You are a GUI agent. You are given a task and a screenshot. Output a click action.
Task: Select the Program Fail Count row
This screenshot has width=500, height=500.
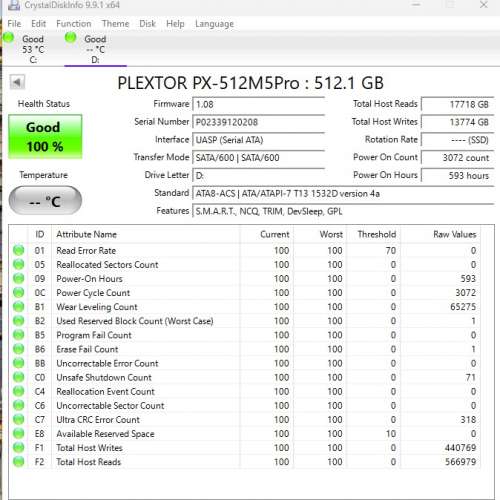(x=245, y=335)
